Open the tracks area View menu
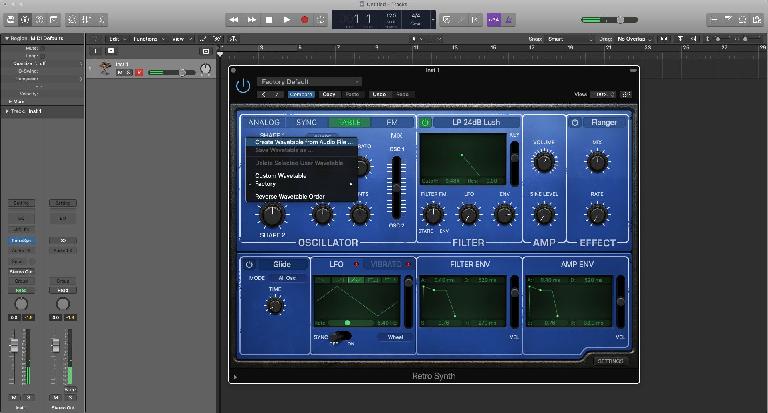This screenshot has height=413, width=768. 180,39
